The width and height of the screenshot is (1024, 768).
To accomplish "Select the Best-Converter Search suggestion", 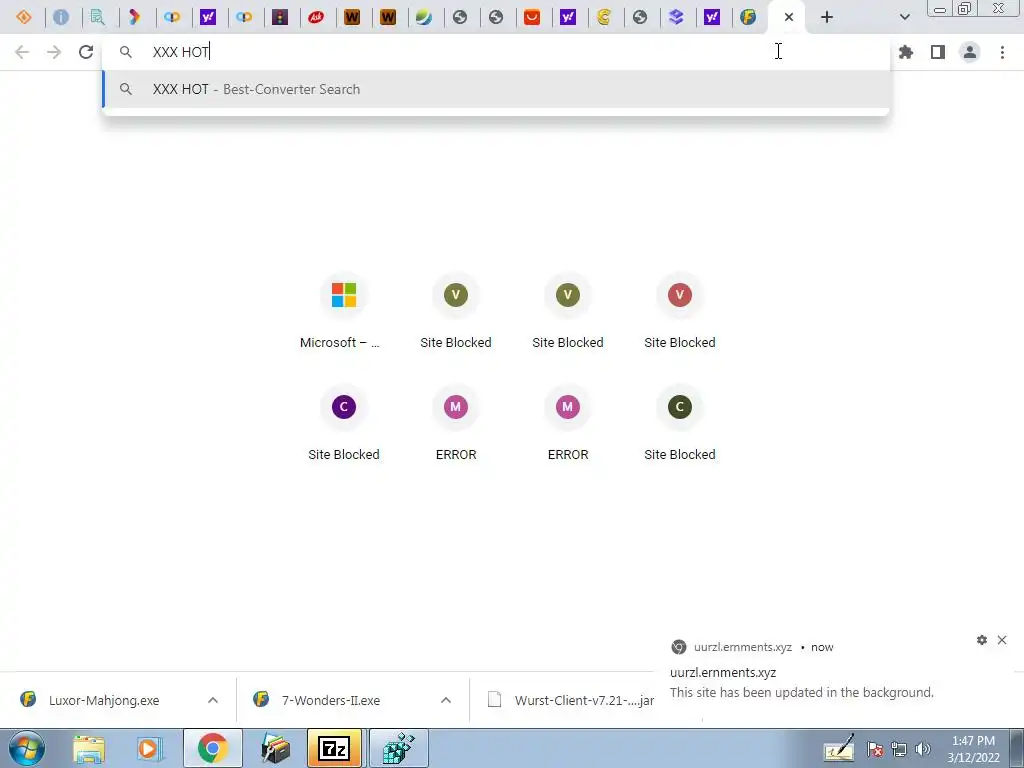I will 496,89.
